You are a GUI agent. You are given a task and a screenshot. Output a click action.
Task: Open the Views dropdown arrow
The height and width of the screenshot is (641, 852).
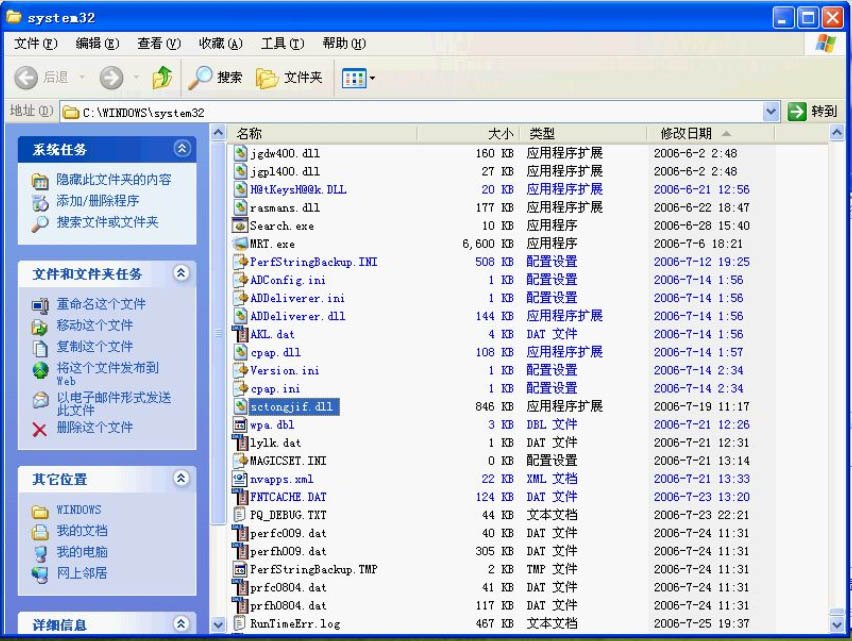(x=372, y=78)
